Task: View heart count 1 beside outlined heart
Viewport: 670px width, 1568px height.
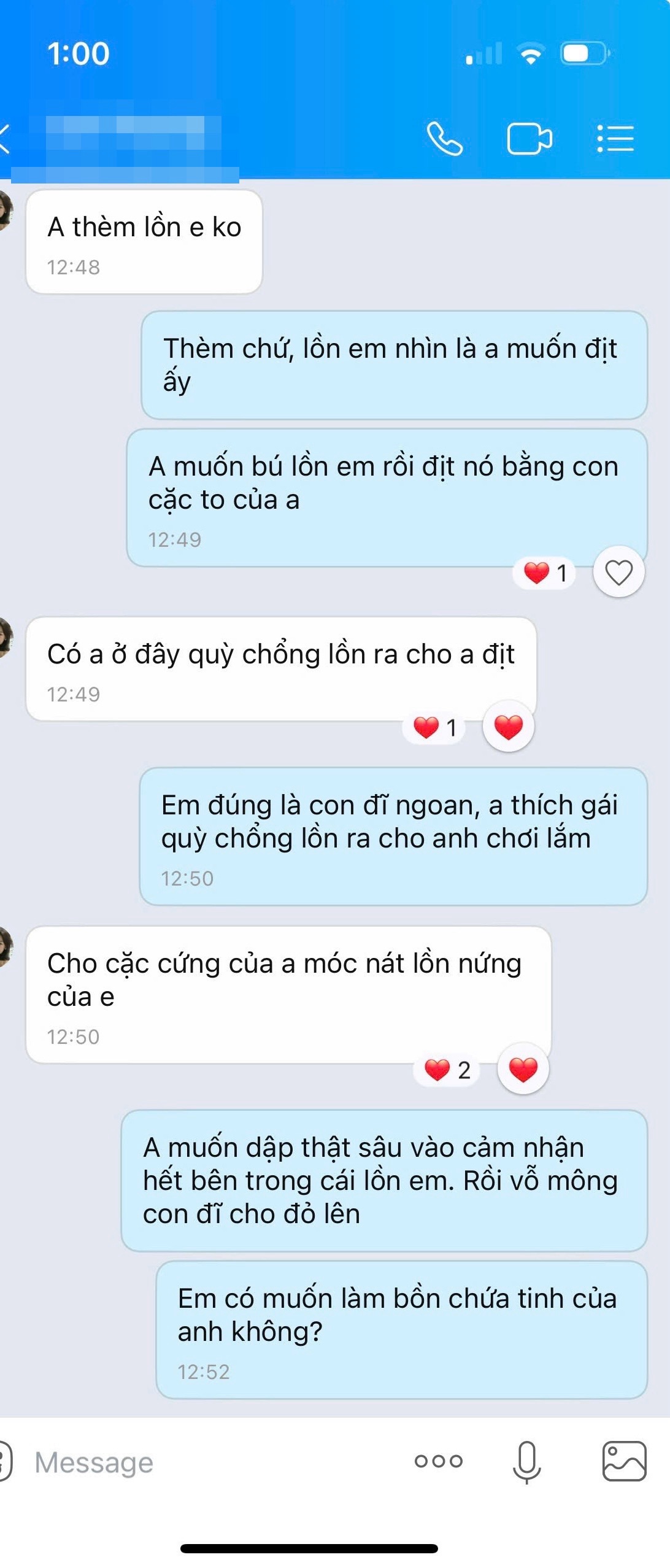Action: [x=545, y=573]
